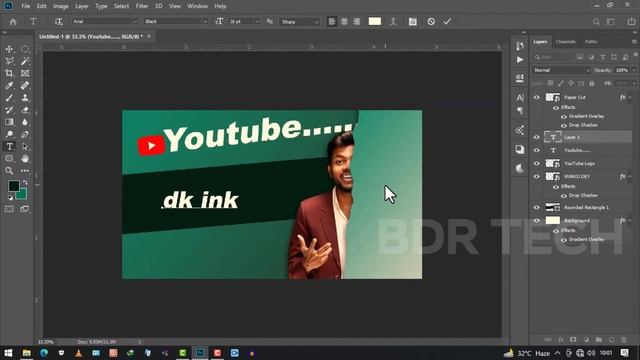Hide the YouTube Logo layer
This screenshot has height=360, width=640.
coord(537,163)
